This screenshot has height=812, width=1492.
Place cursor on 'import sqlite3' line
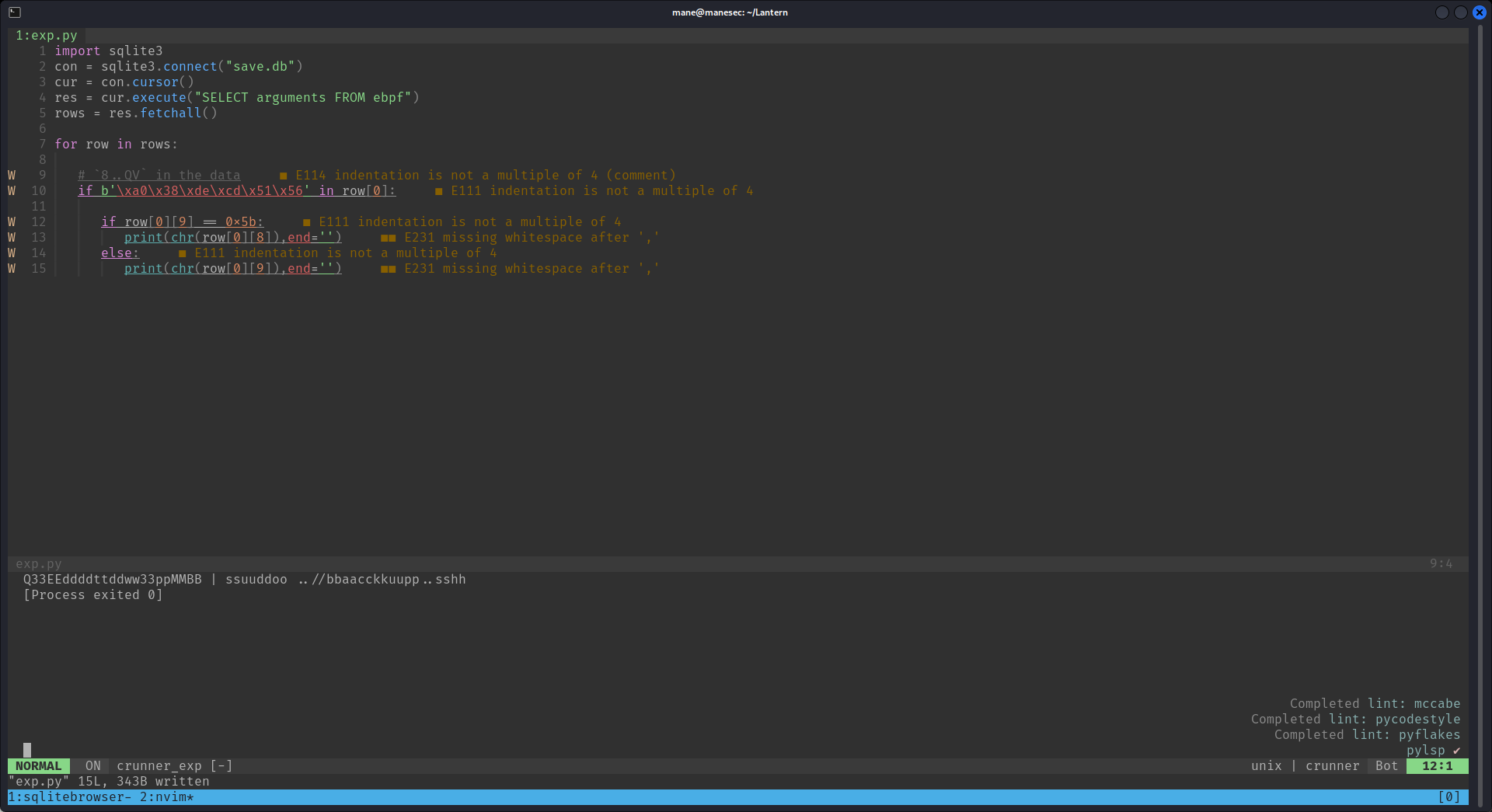[109, 51]
